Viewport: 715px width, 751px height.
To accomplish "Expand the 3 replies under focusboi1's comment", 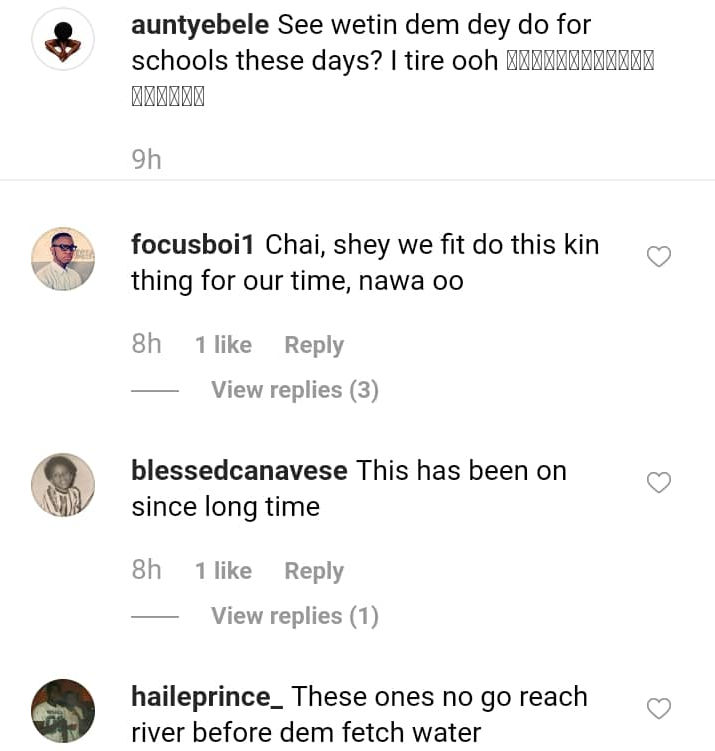I will tap(294, 390).
